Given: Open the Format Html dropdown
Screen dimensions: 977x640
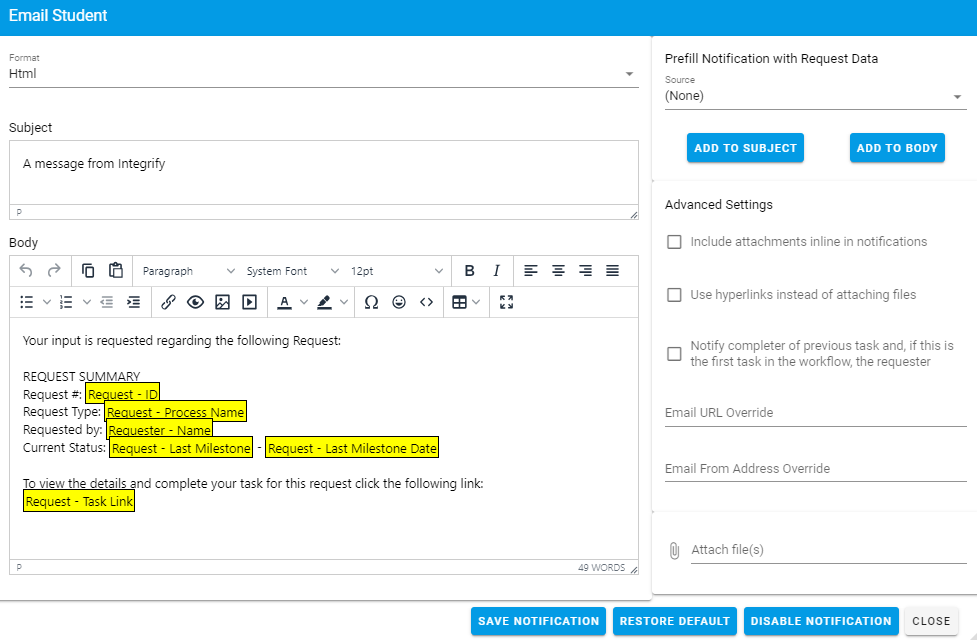Looking at the screenshot, I should coord(323,74).
